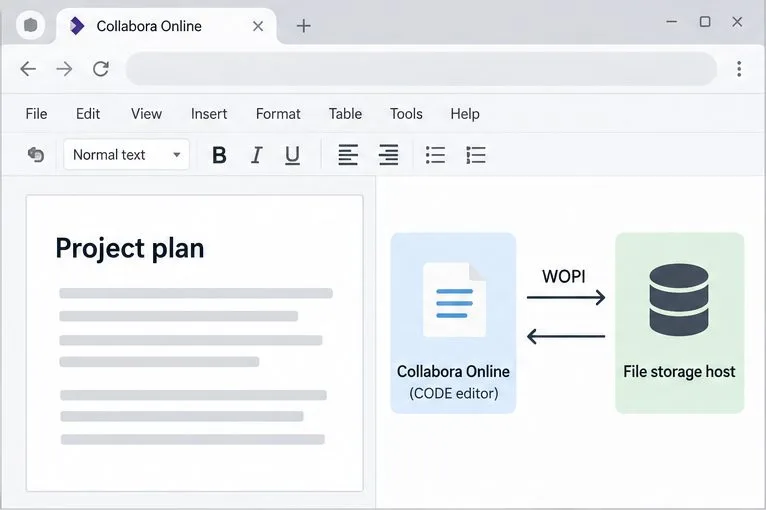766x510 pixels.
Task: Toggle Underline formatting
Action: click(x=292, y=155)
